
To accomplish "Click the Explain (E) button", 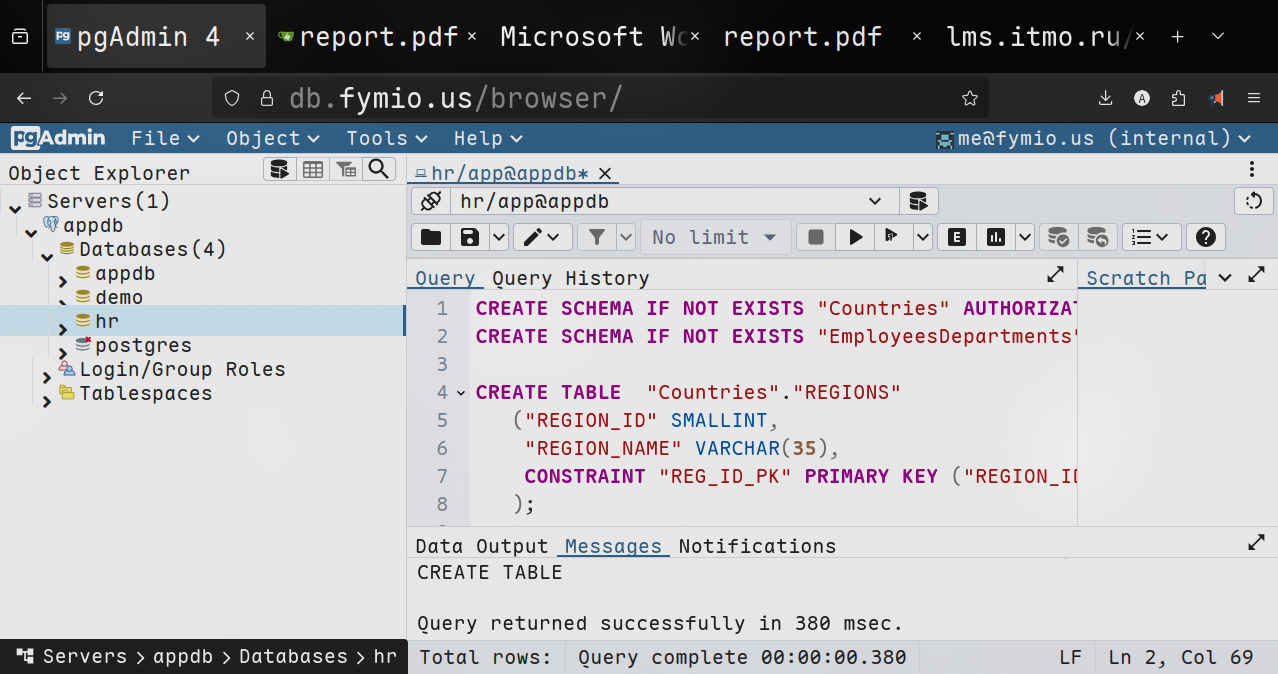I will click(957, 237).
